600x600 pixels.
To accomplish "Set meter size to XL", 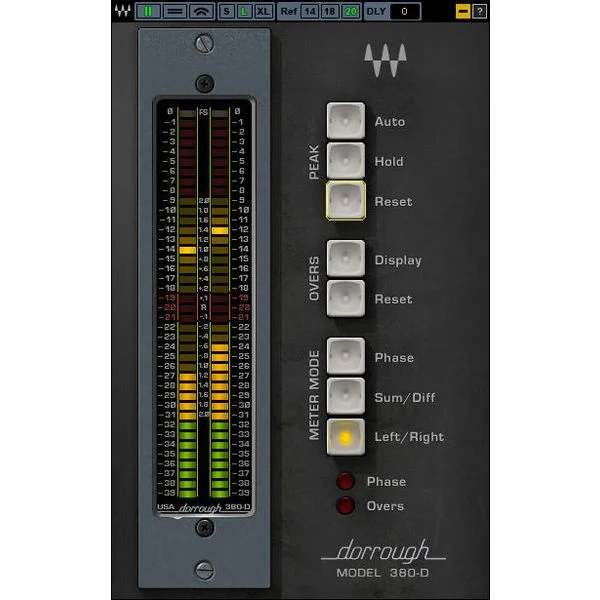I will point(263,11).
